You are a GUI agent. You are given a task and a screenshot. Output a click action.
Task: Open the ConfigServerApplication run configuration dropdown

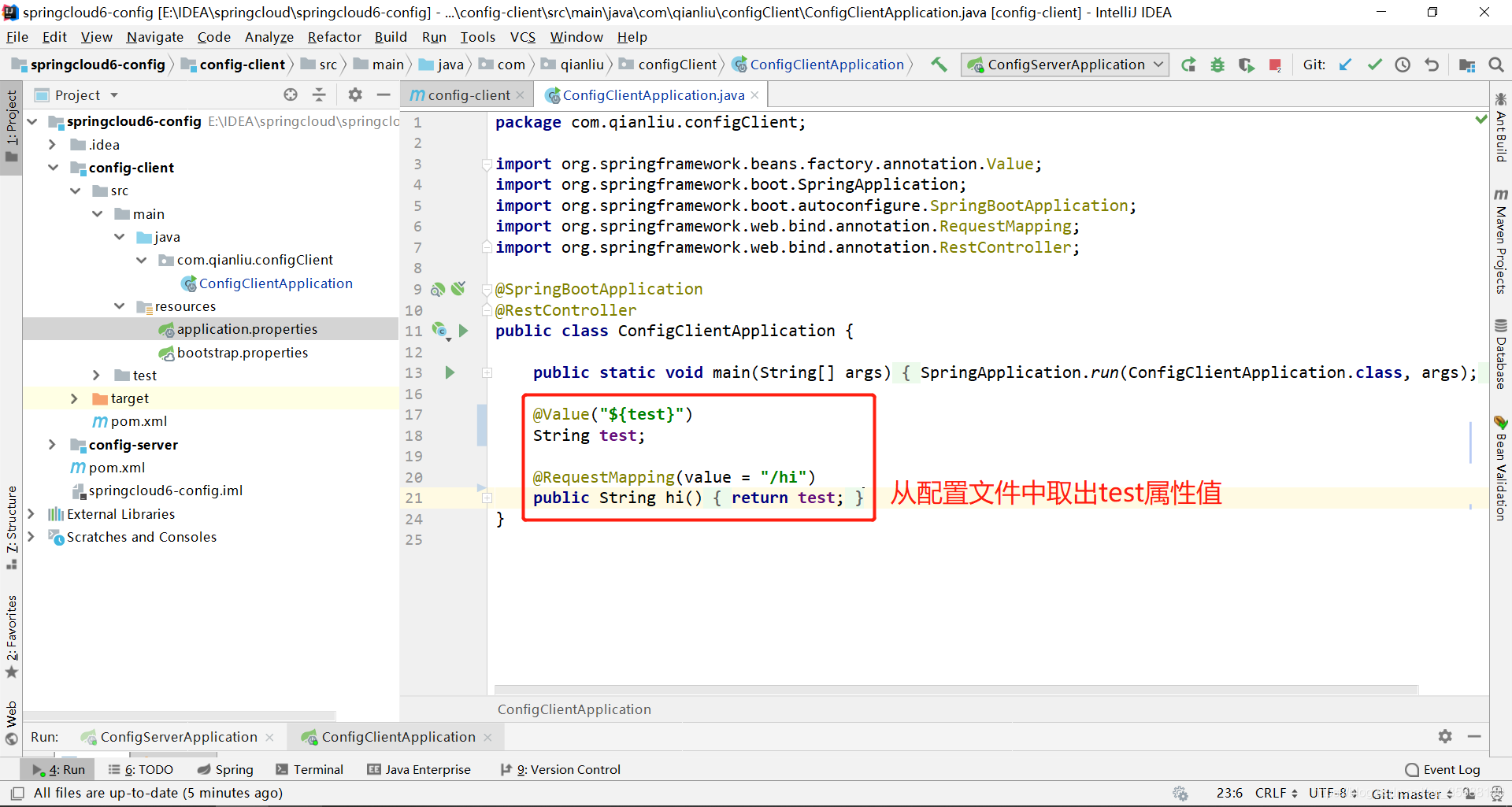tap(1065, 65)
